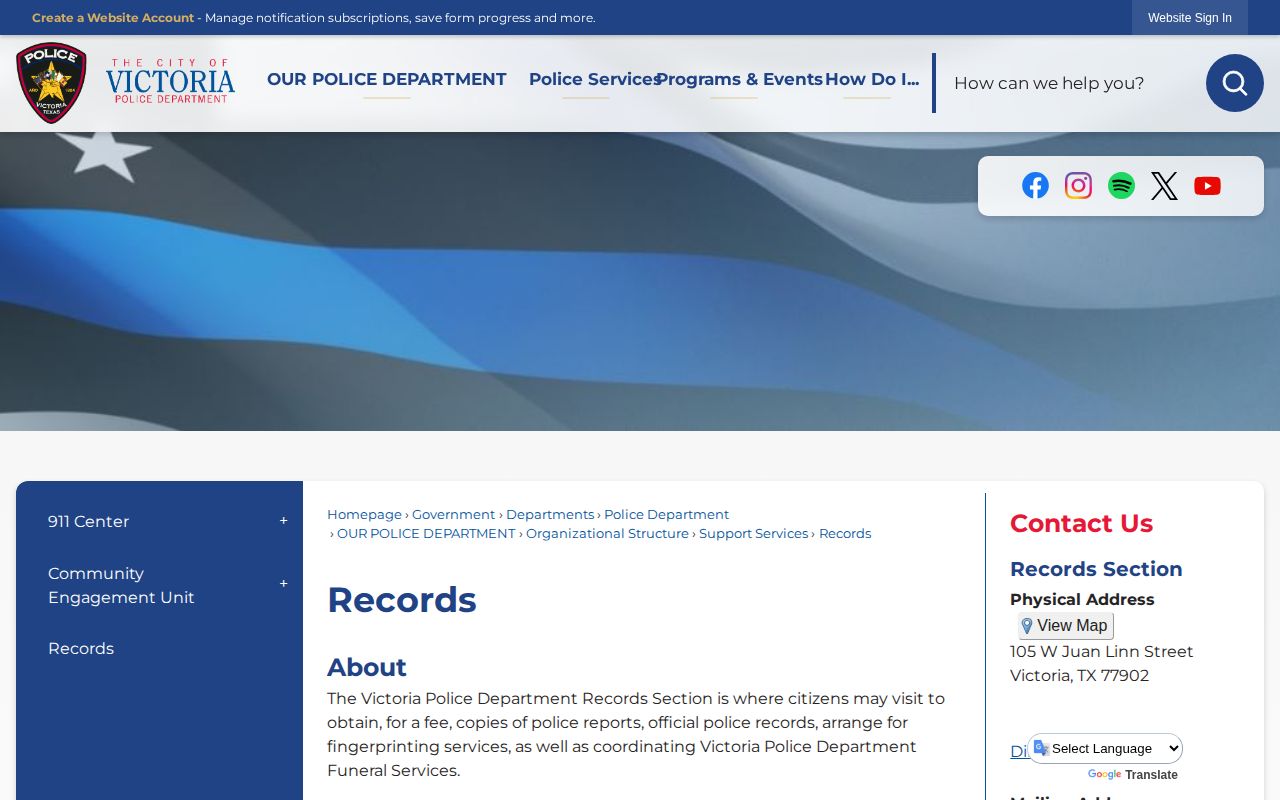Open Community Engagement Unit sidebar link

point(121,585)
